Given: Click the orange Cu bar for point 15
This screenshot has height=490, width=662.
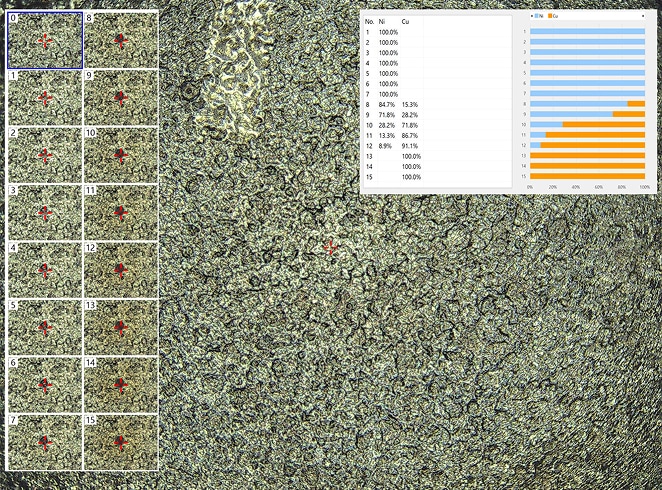Looking at the screenshot, I should point(586,176).
